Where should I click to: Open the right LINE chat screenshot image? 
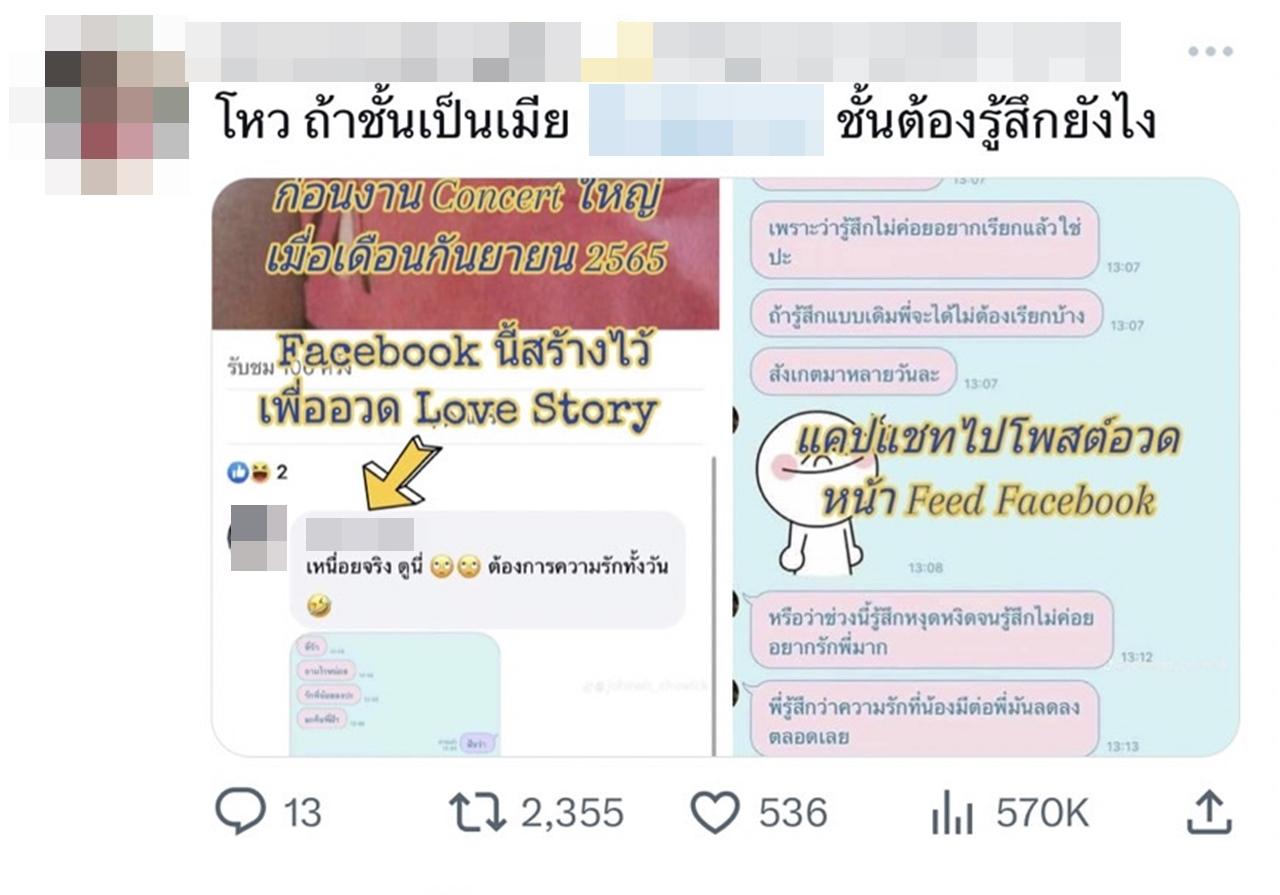(x=986, y=466)
